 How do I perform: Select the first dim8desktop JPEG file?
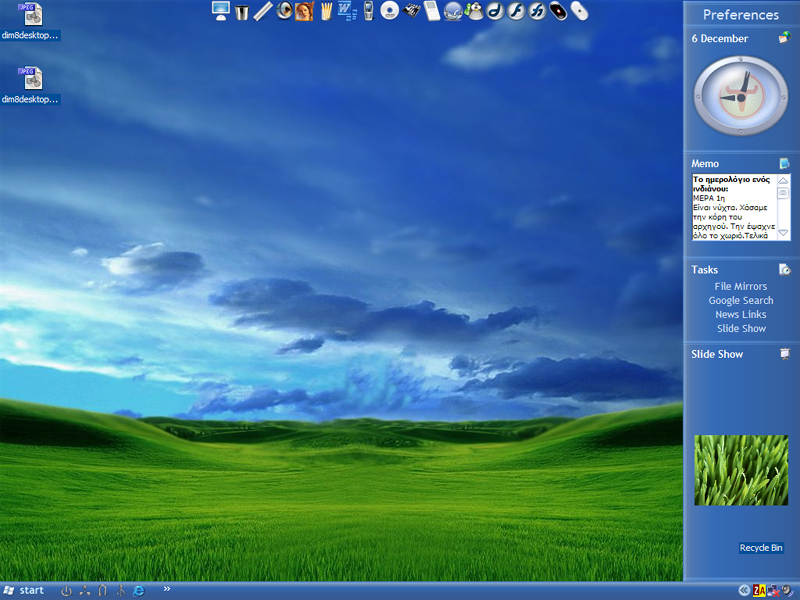tap(30, 21)
